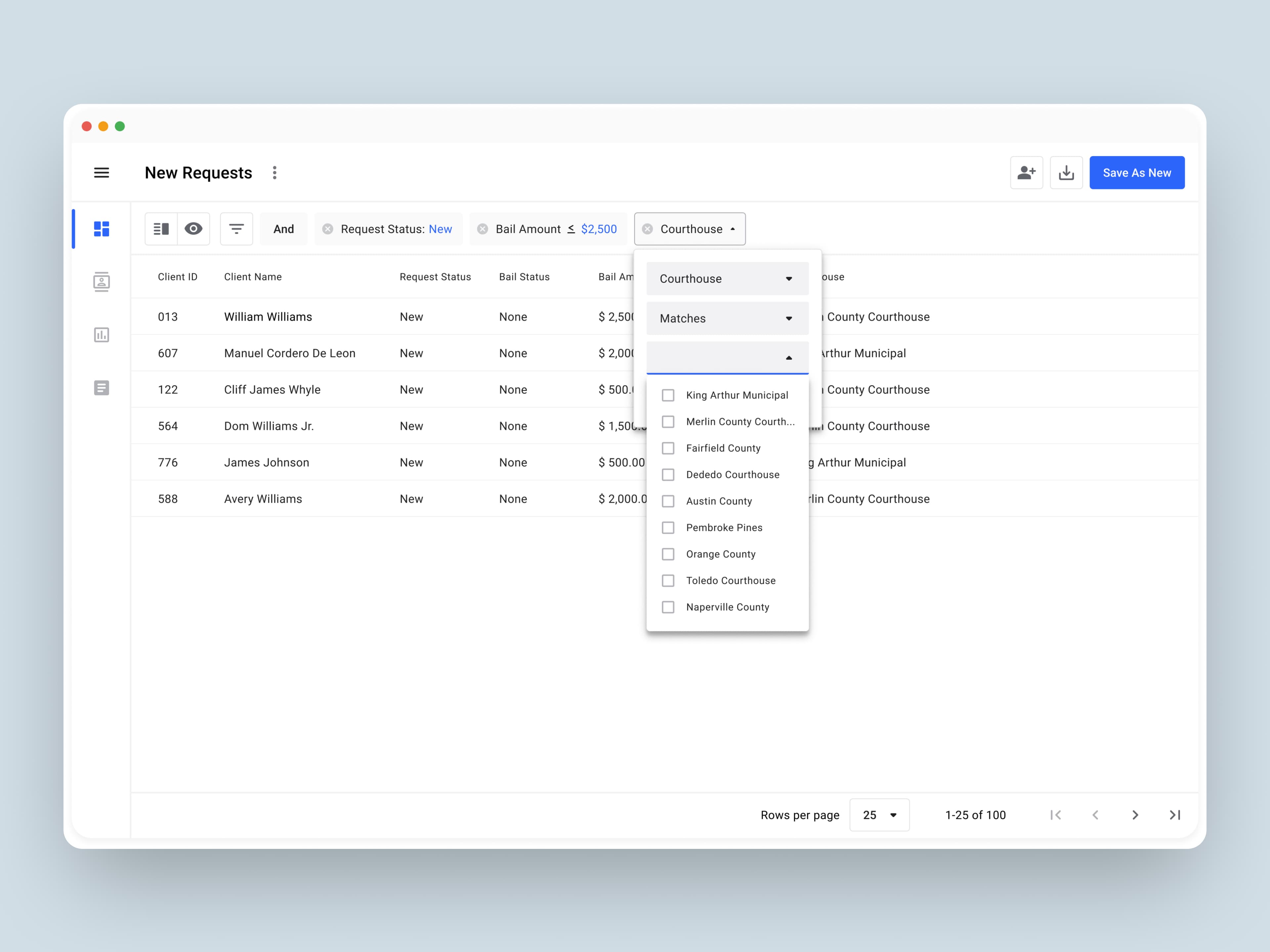Toggle the eye visibility icon in toolbar
Screen dimensions: 1270x952
click(x=193, y=228)
